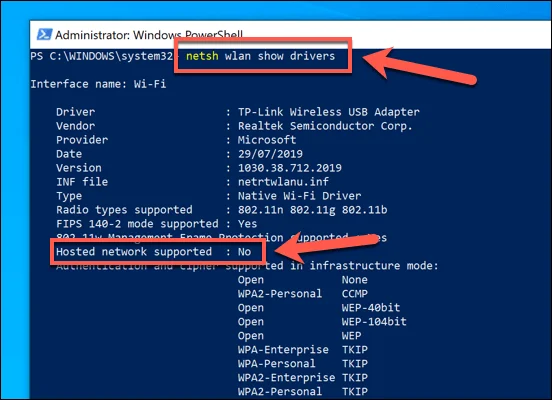Click the Microsoft provider value
The width and height of the screenshot is (552, 400).
[x=267, y=140]
